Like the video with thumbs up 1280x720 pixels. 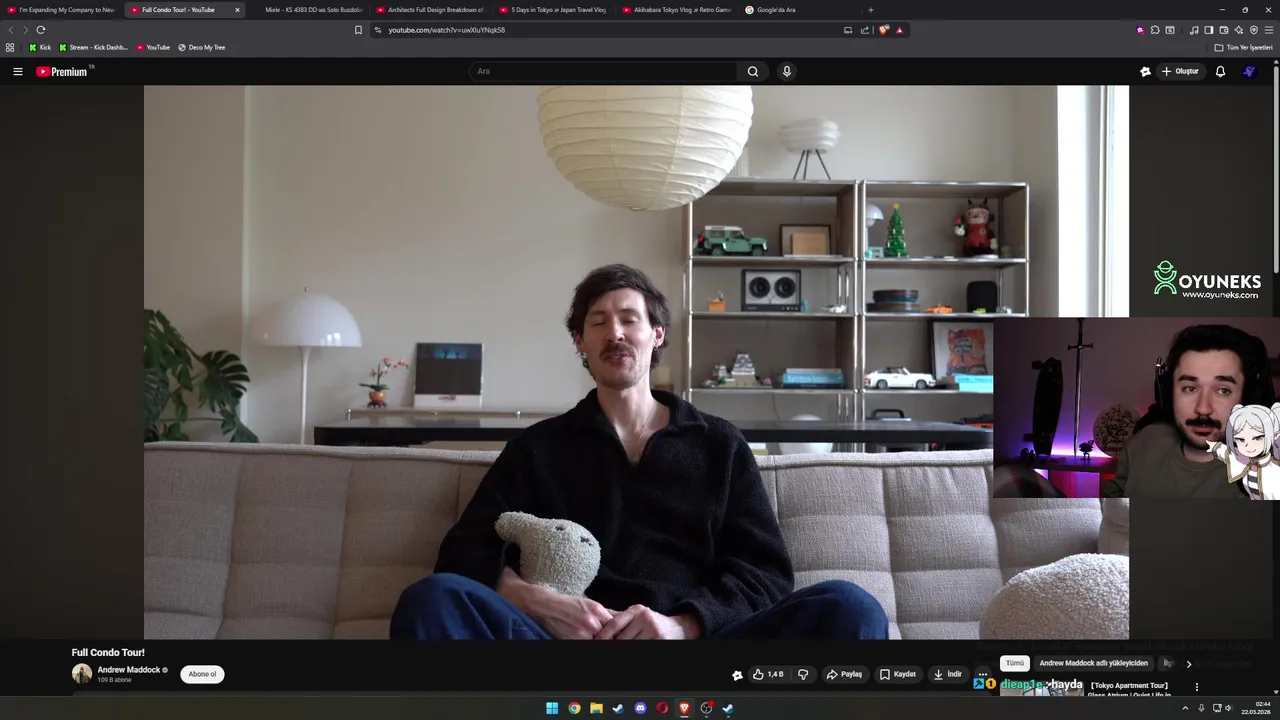(768, 675)
